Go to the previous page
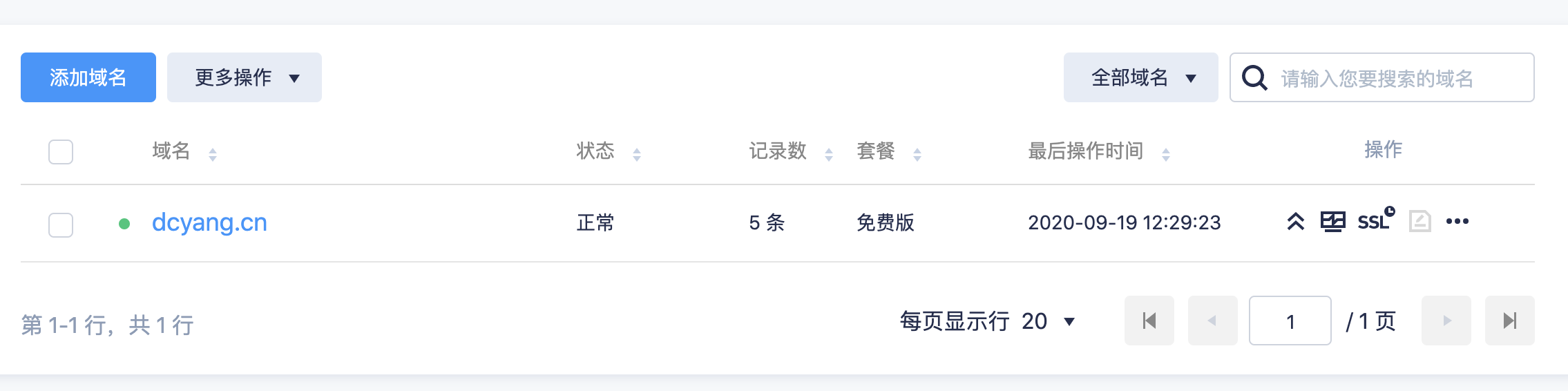Screen dimensions: 1568x391 1212,321
